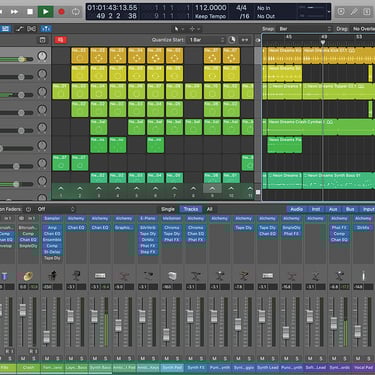Click the Vocal Pad channel microphone icon
The height and width of the screenshot is (375, 375).
pos(363,276)
